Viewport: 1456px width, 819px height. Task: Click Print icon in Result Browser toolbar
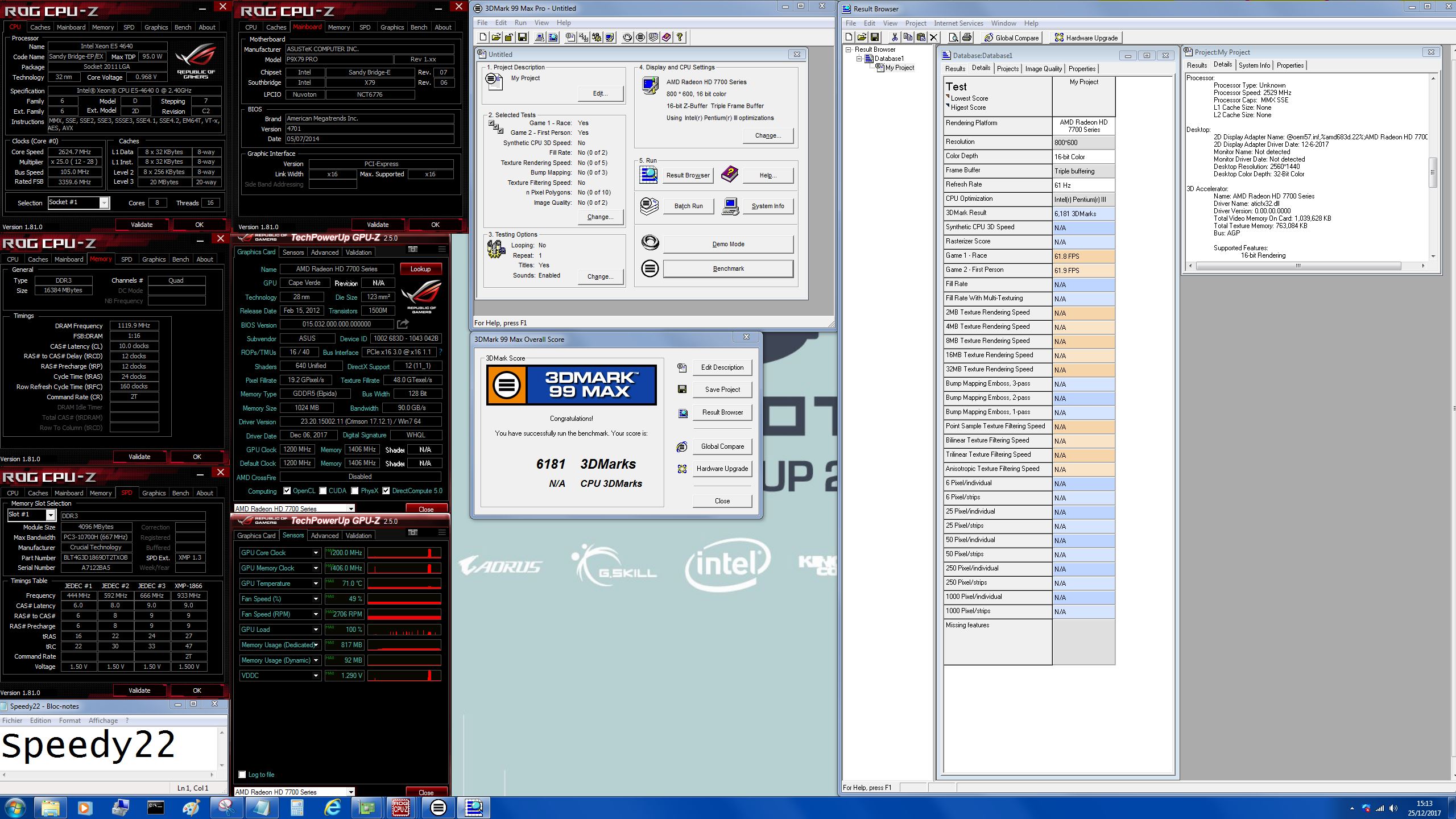click(966, 38)
